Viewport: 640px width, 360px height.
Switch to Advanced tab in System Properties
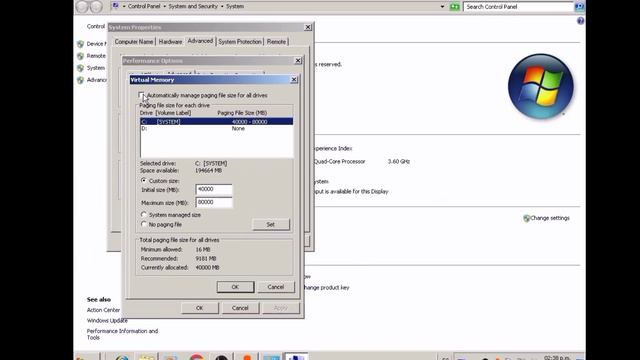200,41
